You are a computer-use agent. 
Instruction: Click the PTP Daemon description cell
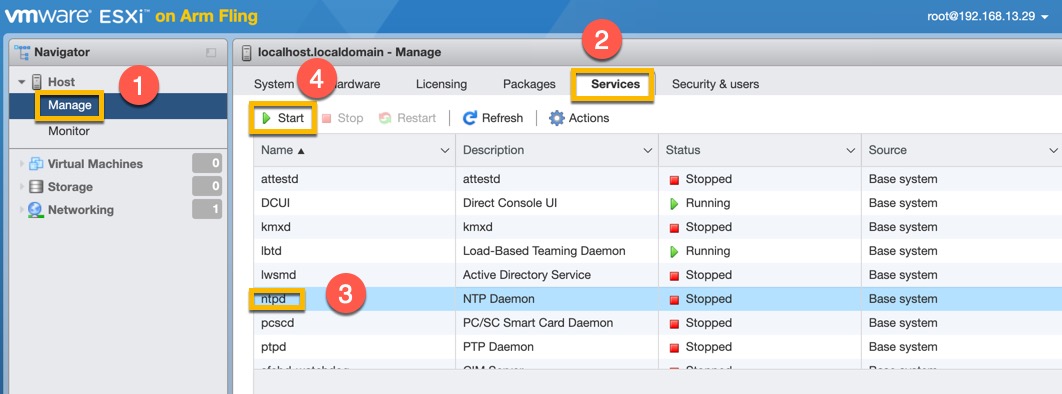[498, 347]
